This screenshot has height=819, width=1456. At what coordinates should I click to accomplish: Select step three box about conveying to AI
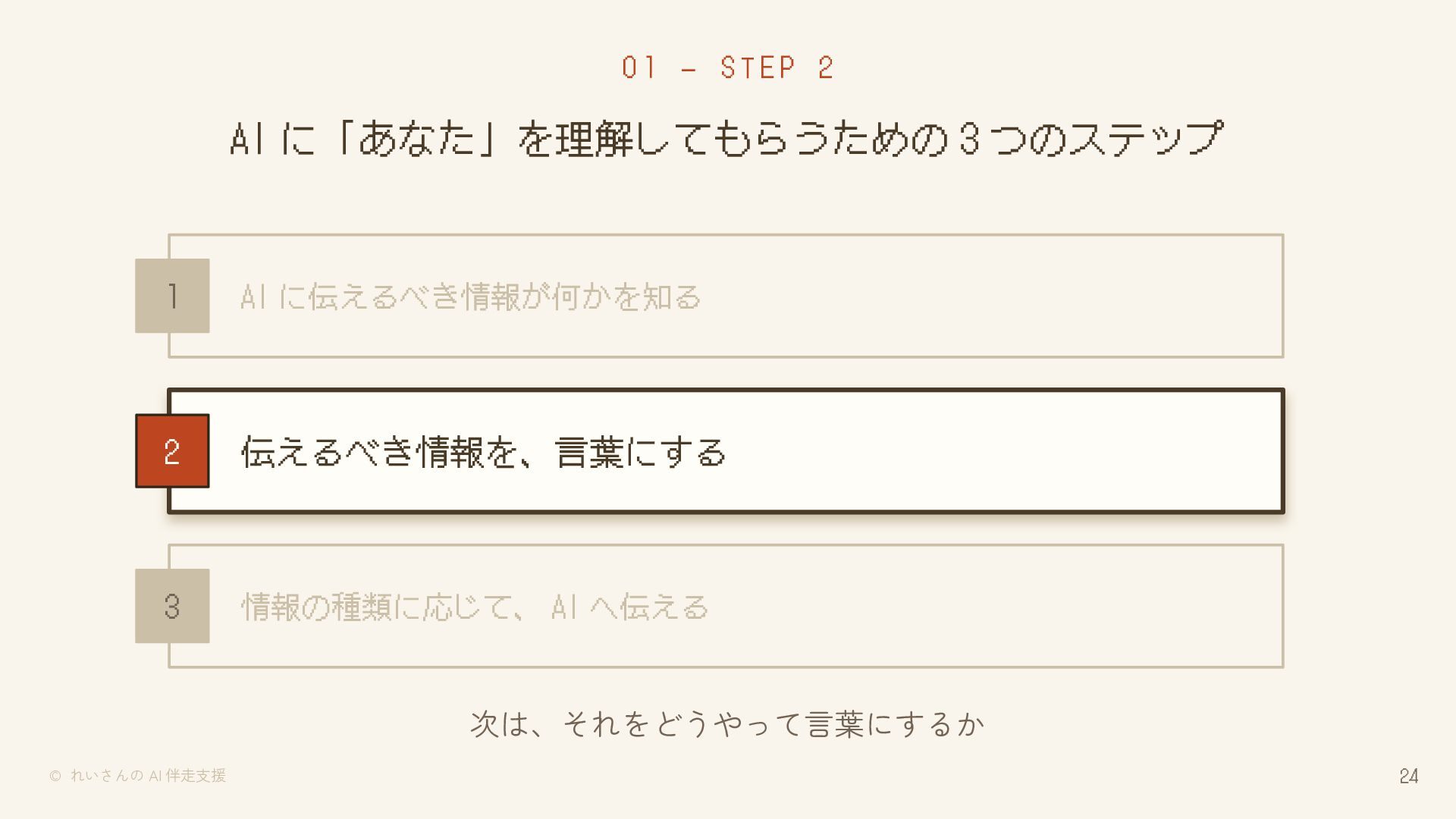[726, 606]
